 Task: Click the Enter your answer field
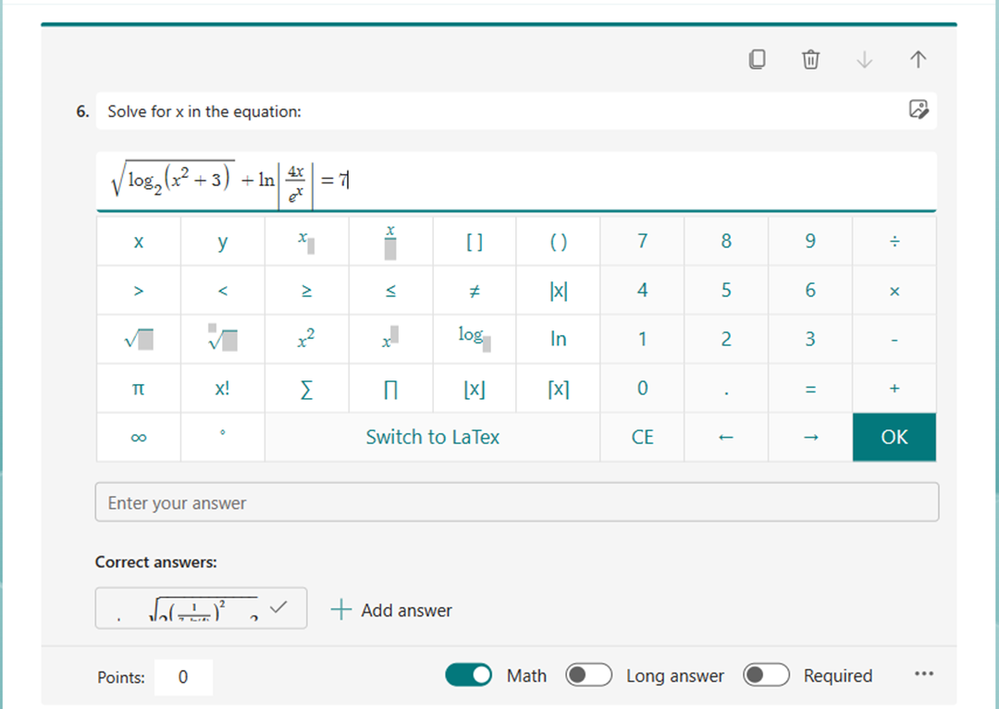(517, 503)
